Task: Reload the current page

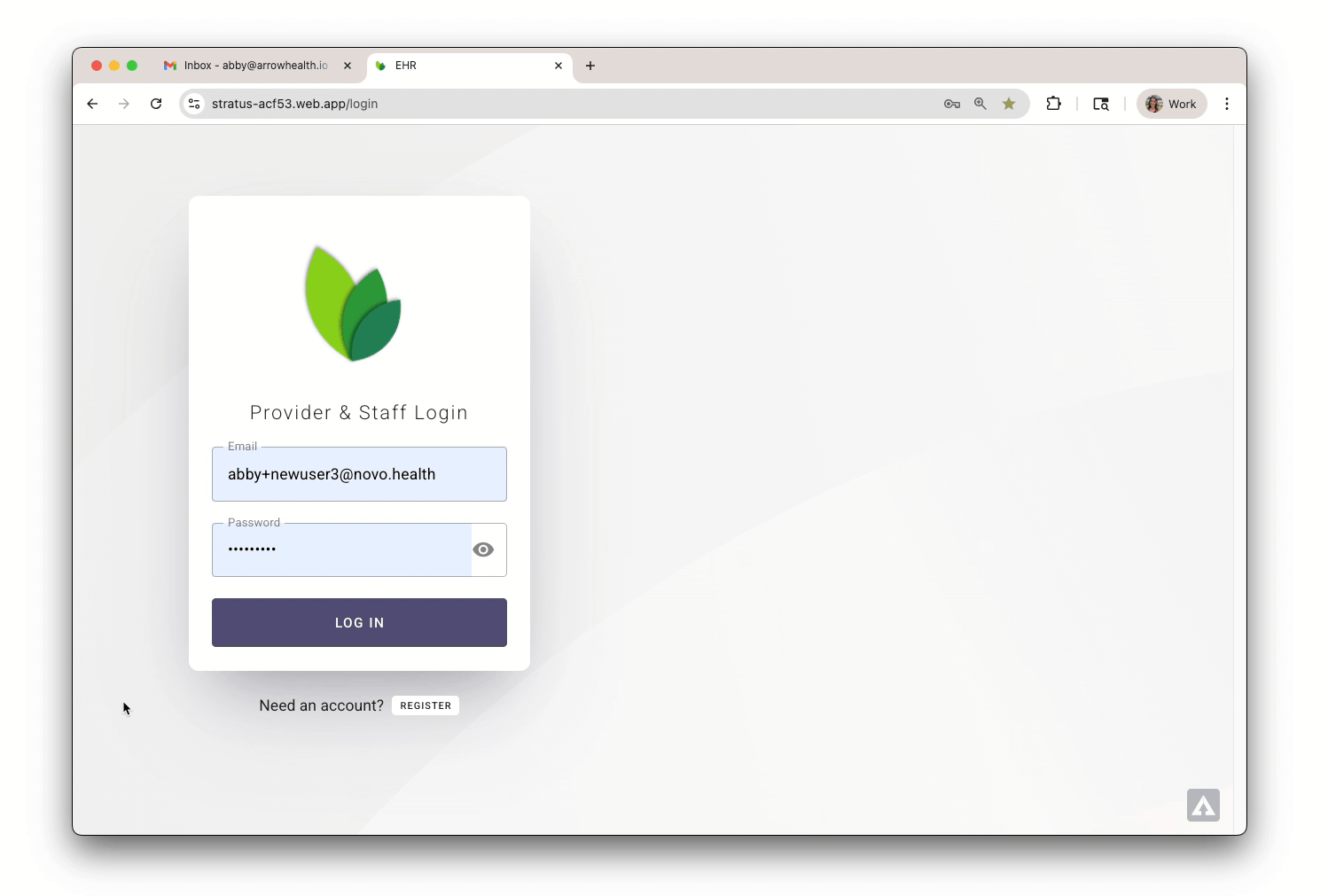Action: (156, 104)
